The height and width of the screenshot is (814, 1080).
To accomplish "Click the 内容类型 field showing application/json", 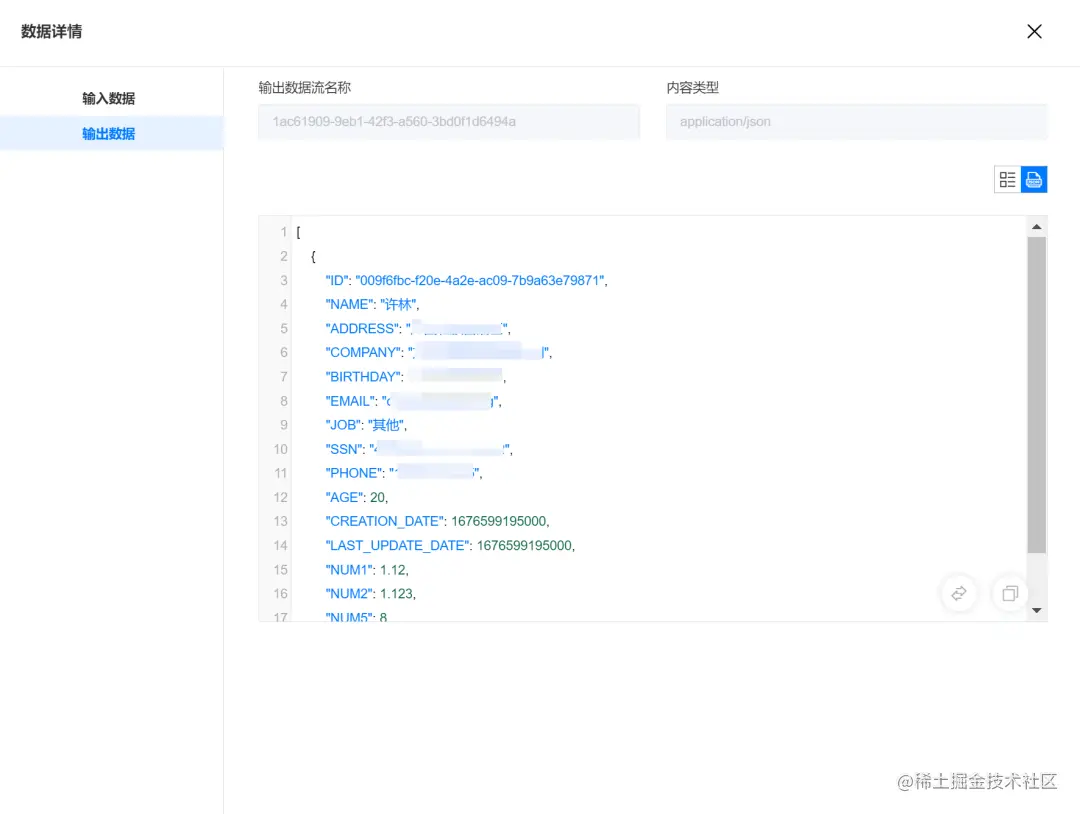I will 856,122.
